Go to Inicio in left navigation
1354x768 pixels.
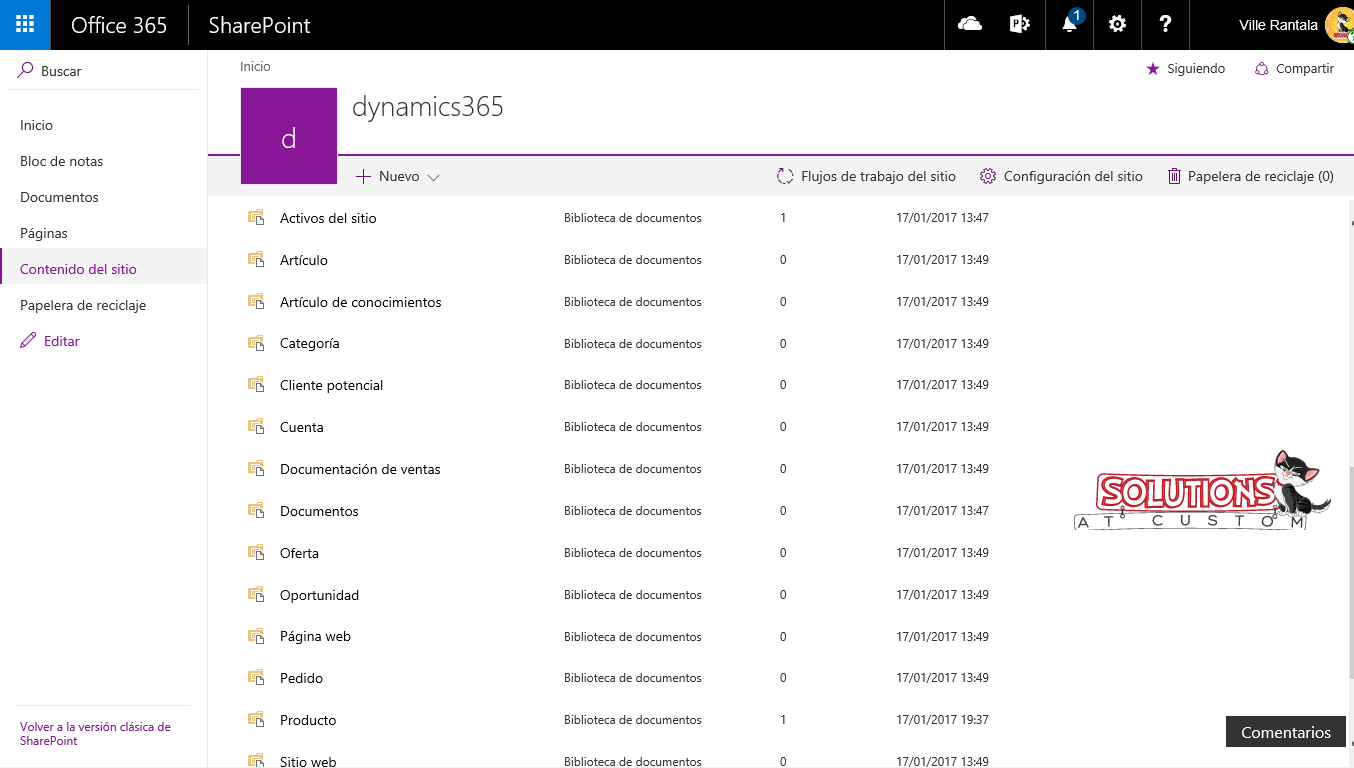click(x=36, y=125)
